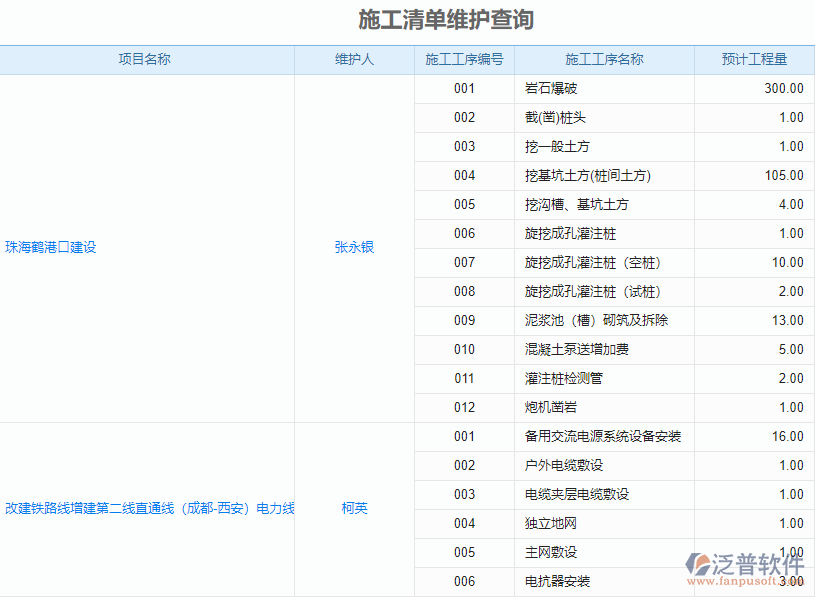The height and width of the screenshot is (597, 815).
Task: Open the 改建铁路线增建第二线直通线 project link
Action: tap(147, 508)
